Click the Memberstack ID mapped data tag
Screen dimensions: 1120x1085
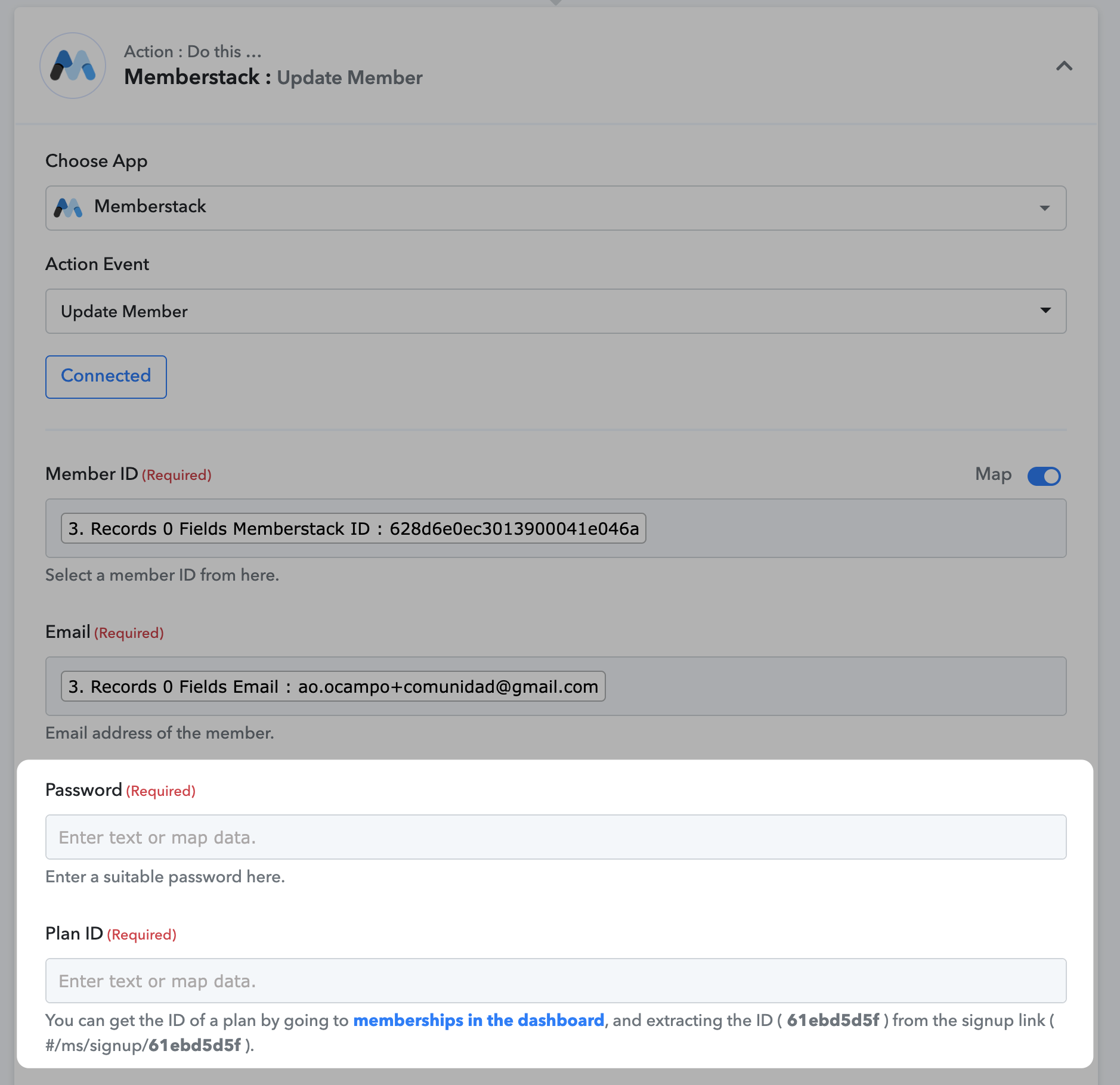click(x=354, y=528)
